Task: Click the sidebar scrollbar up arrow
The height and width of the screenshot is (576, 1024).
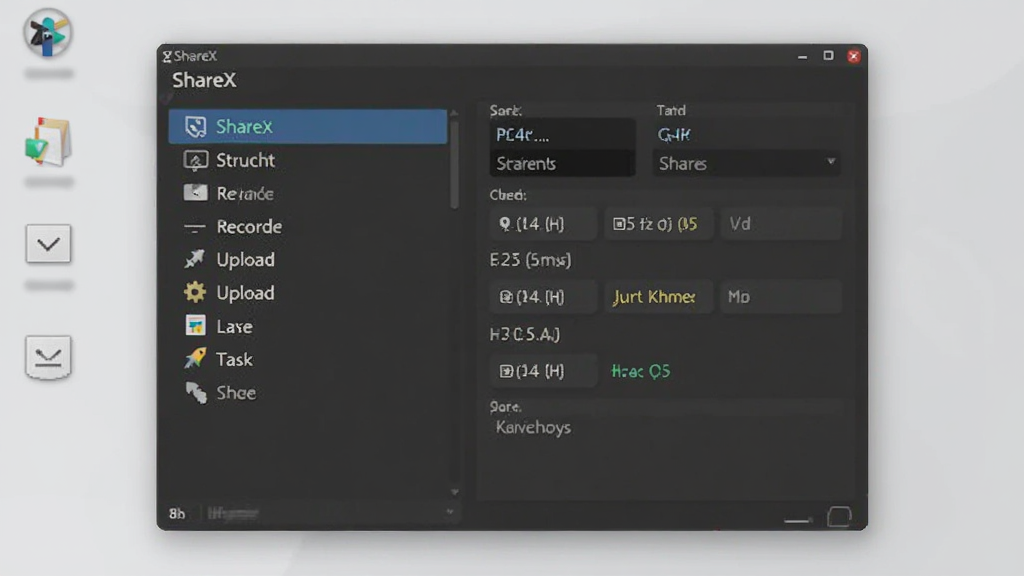Action: (454, 114)
